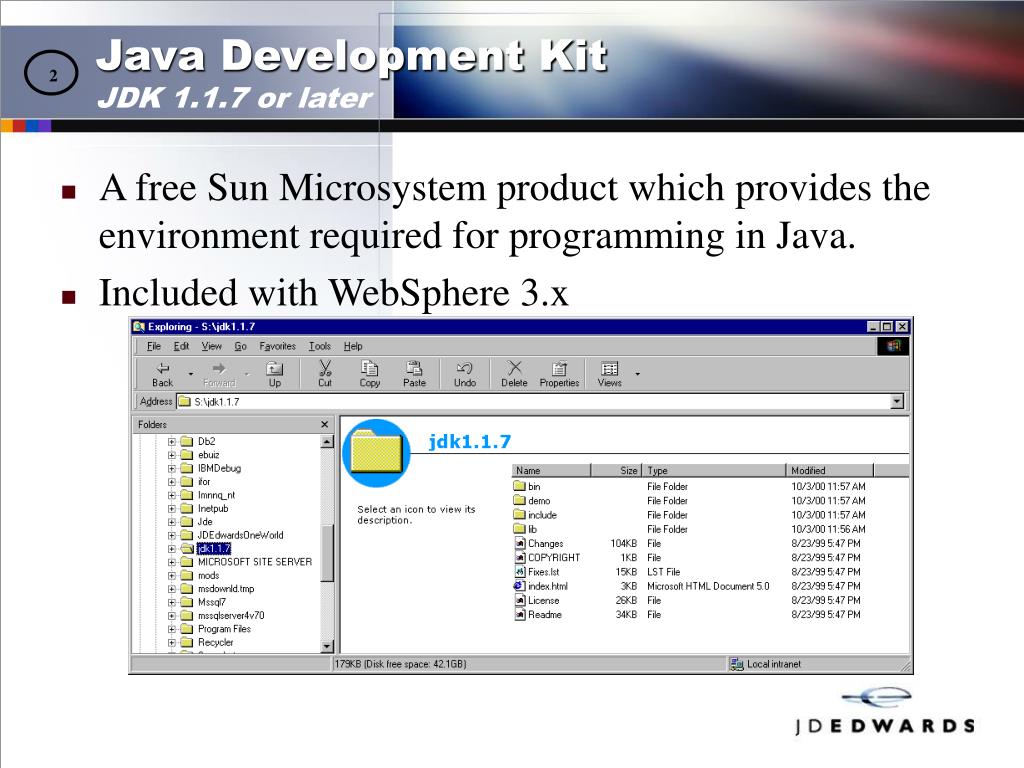Open the File menu
Image resolution: width=1024 pixels, height=768 pixels.
coord(153,346)
